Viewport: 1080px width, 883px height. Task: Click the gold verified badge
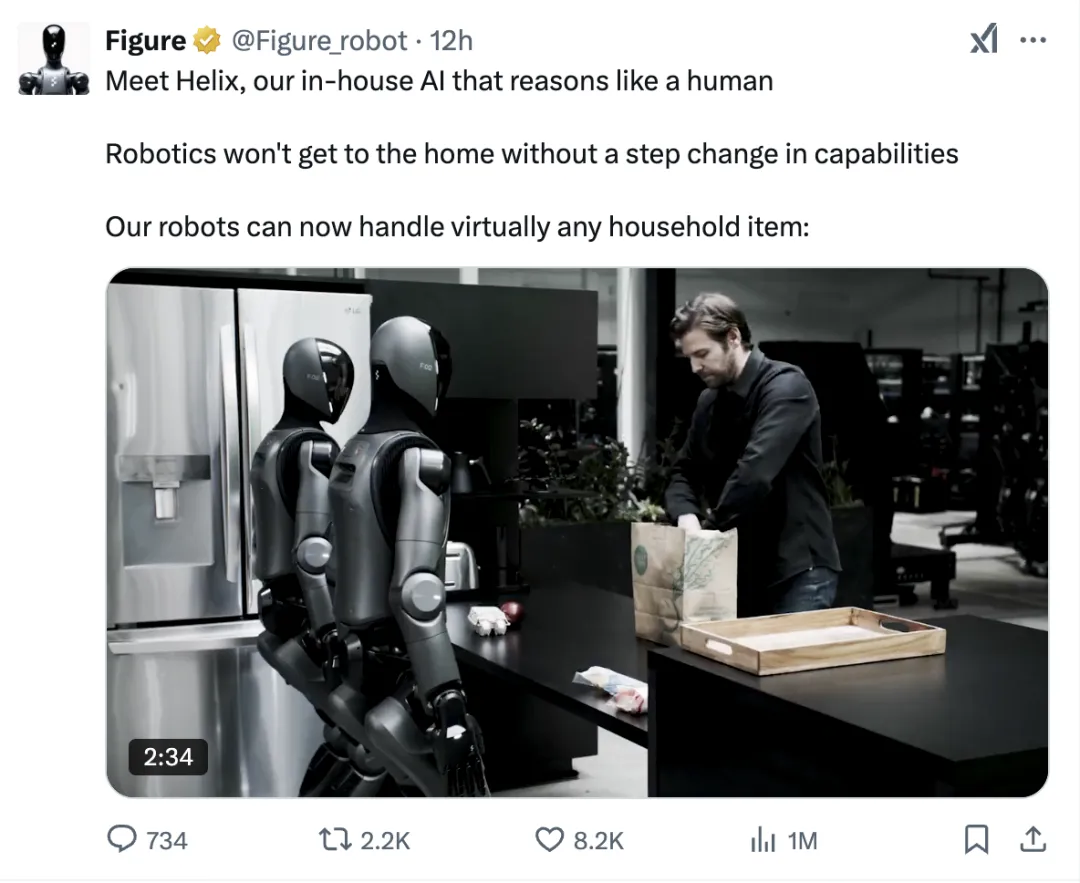pos(206,41)
